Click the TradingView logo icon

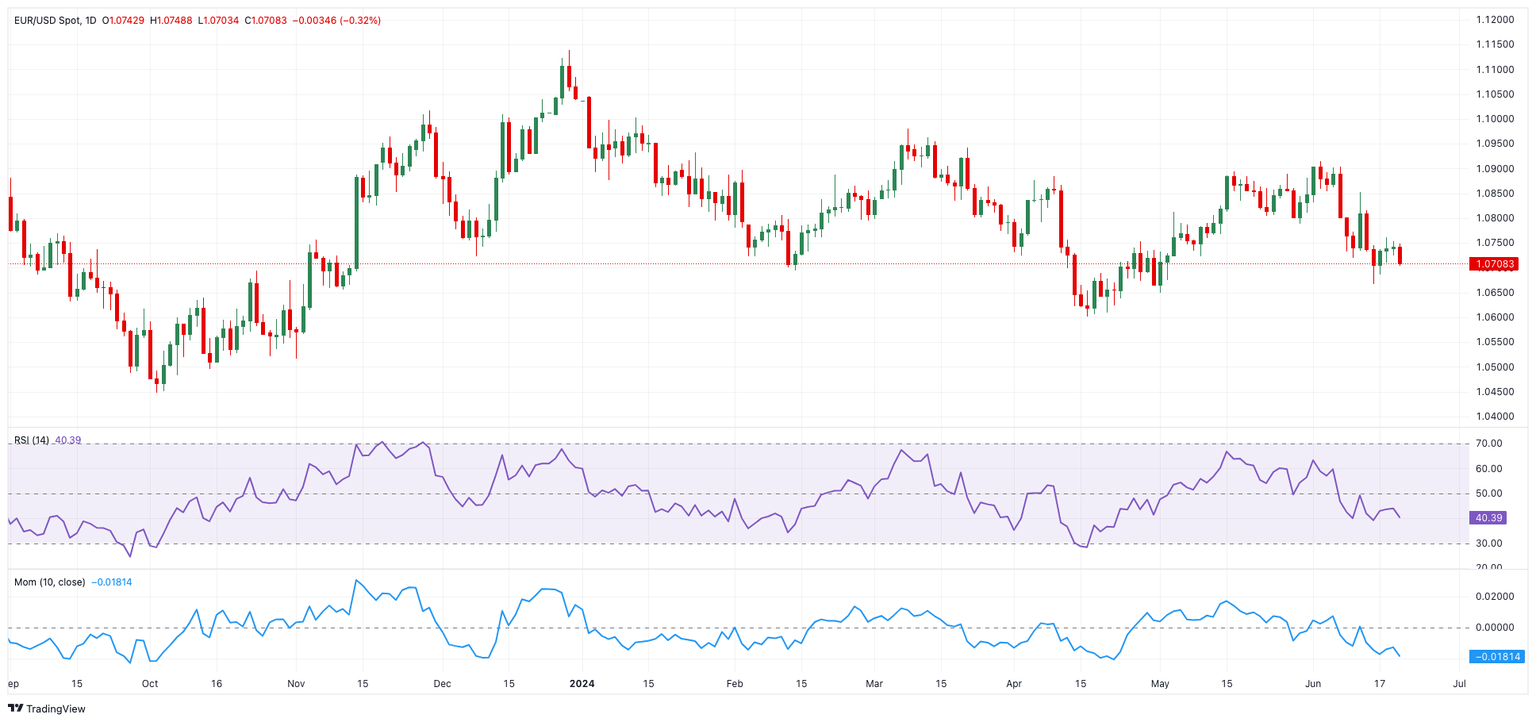point(16,708)
